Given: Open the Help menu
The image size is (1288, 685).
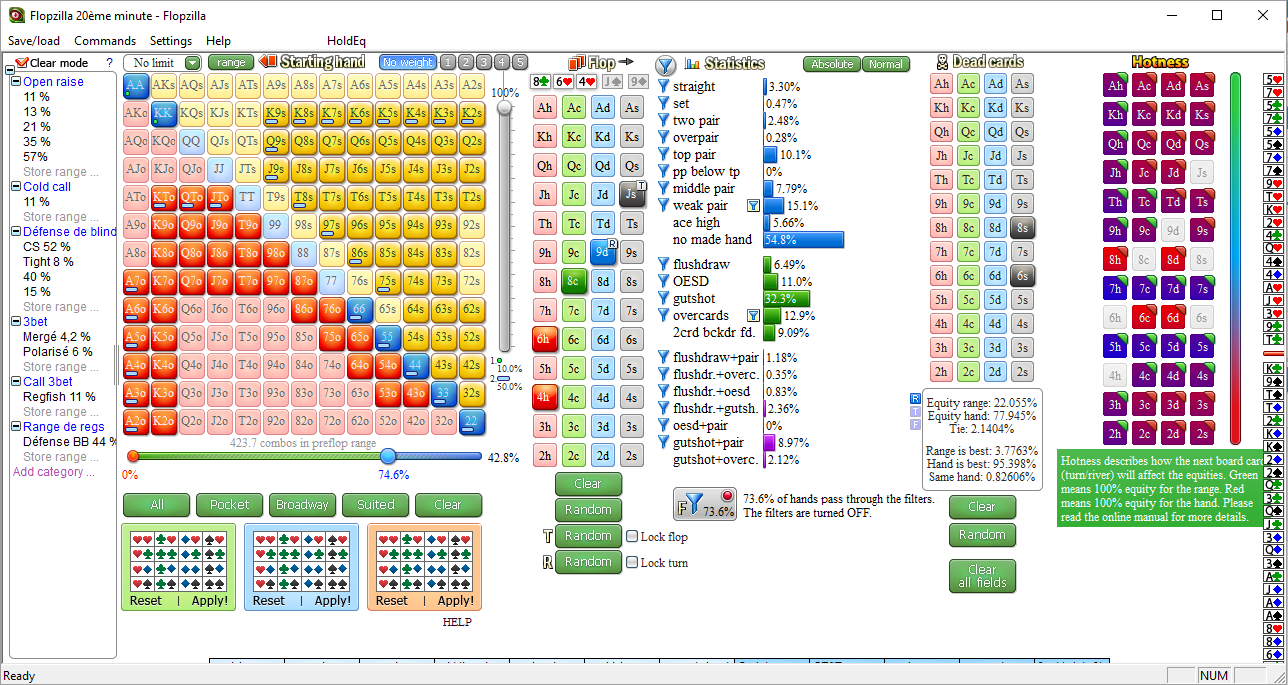Looking at the screenshot, I should click(218, 41).
